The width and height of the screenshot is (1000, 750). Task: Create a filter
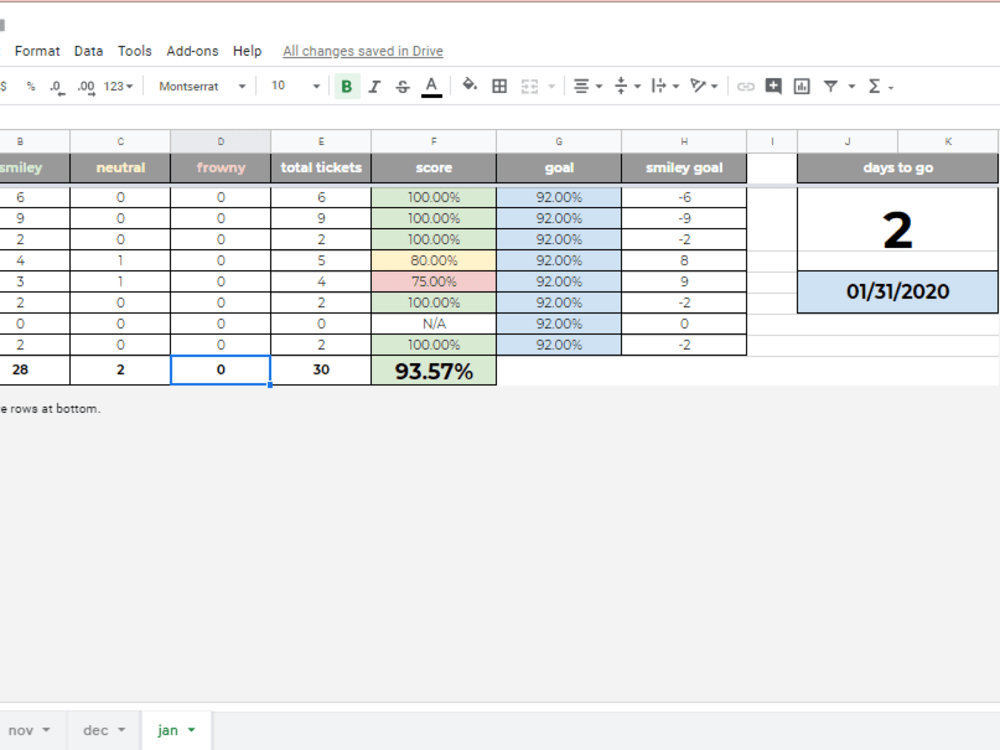[830, 86]
